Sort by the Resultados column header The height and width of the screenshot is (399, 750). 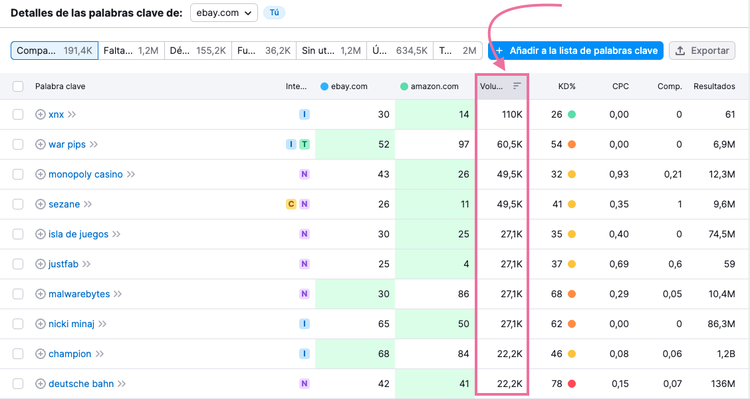[x=714, y=86]
